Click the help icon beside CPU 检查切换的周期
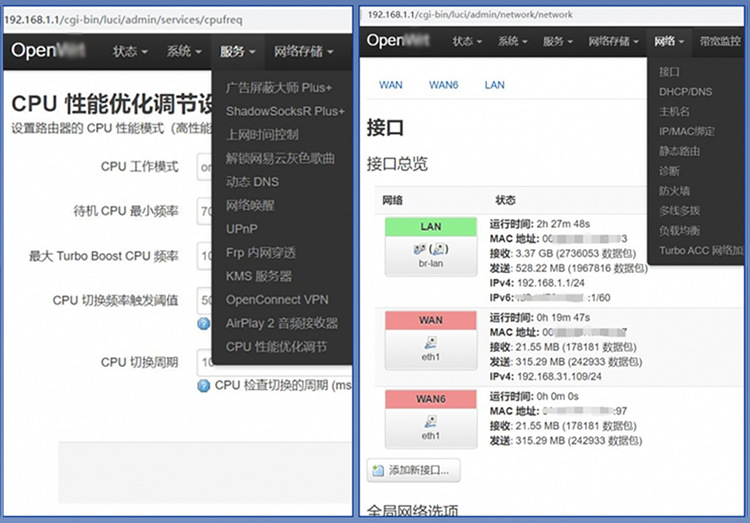750x523 pixels. click(x=204, y=386)
